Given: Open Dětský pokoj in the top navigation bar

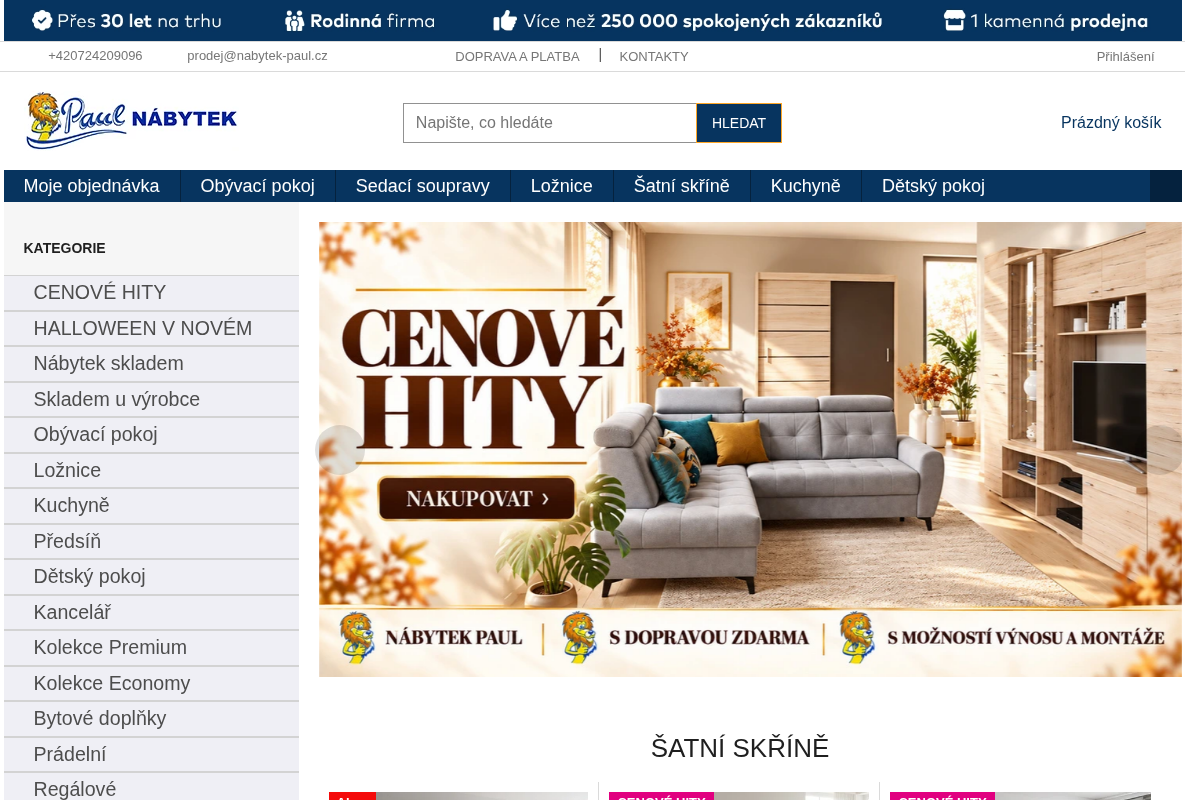Looking at the screenshot, I should click(933, 186).
